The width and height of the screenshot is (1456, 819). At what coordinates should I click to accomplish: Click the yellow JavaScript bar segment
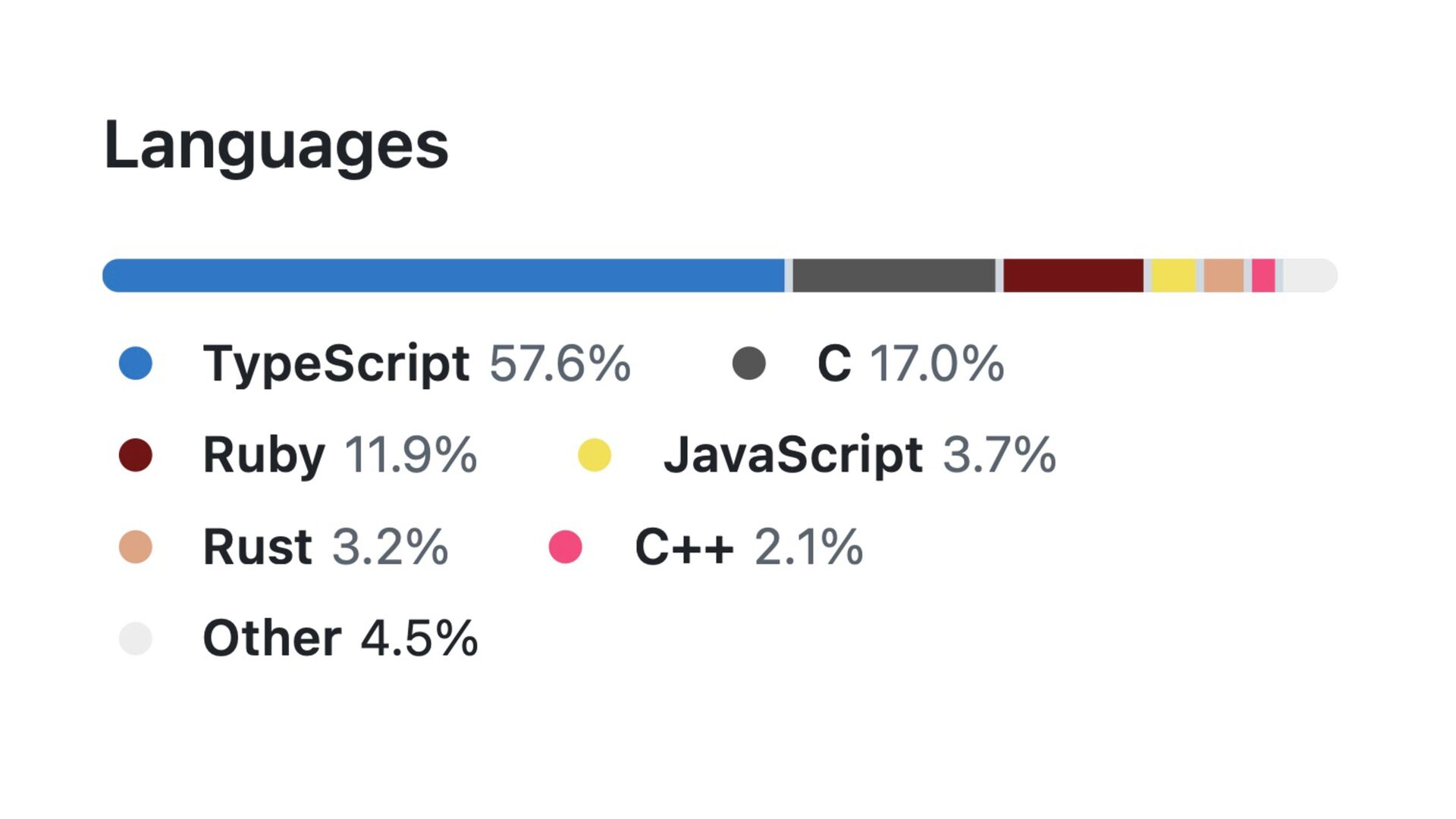click(1173, 275)
